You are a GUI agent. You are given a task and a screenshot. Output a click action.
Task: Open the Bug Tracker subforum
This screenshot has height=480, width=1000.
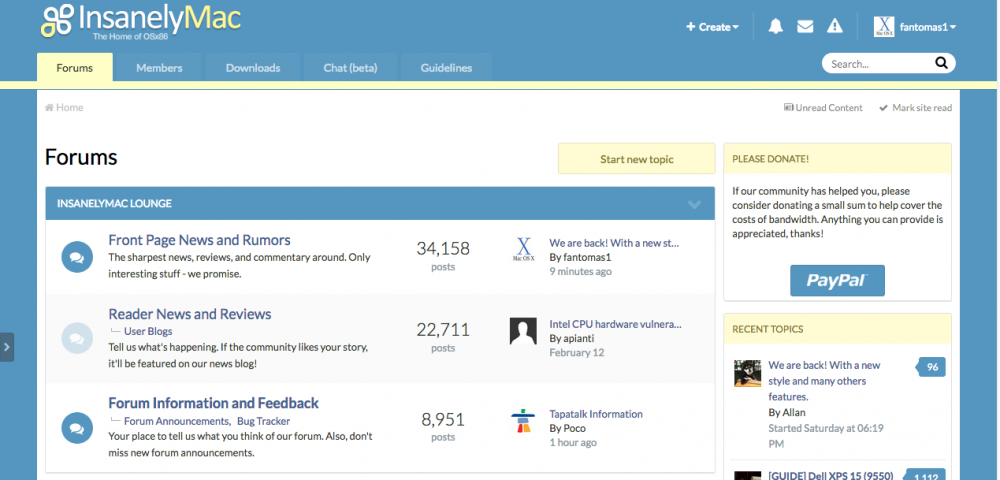tap(263, 421)
